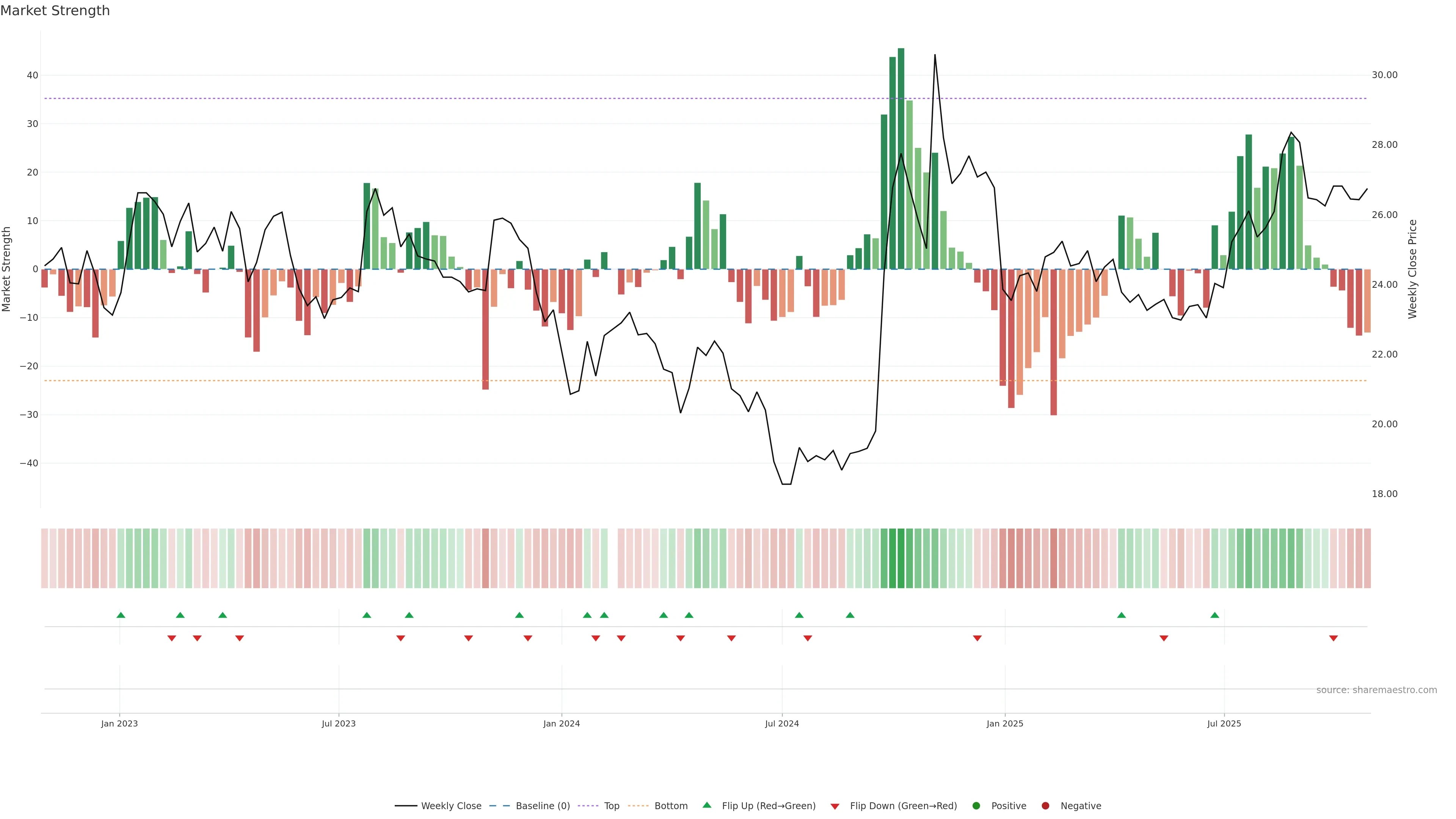Click the red Flip Down legend triangle
Viewport: 1456px width, 819px height.
(x=835, y=806)
